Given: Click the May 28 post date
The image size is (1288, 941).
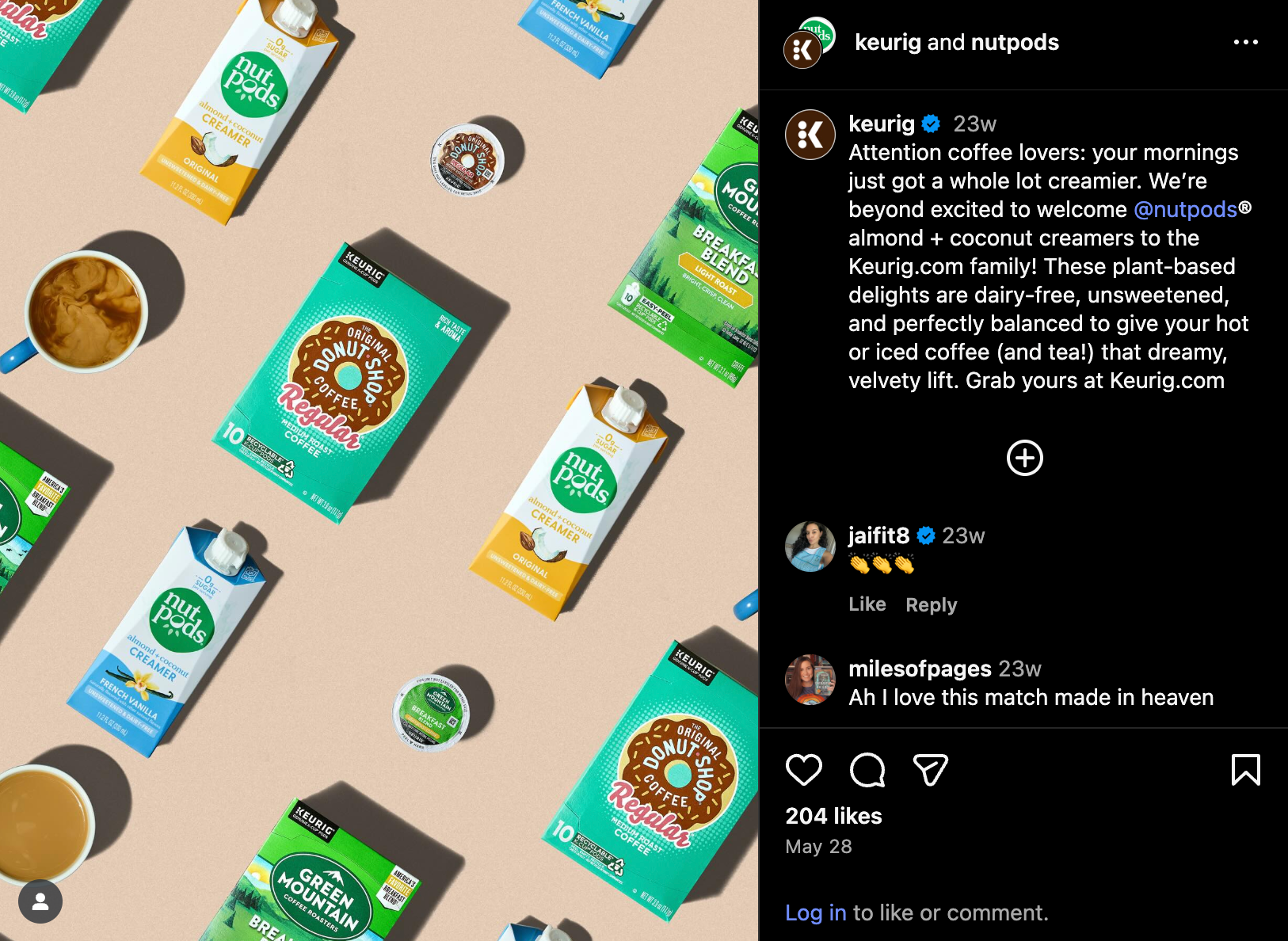Looking at the screenshot, I should coord(818,847).
